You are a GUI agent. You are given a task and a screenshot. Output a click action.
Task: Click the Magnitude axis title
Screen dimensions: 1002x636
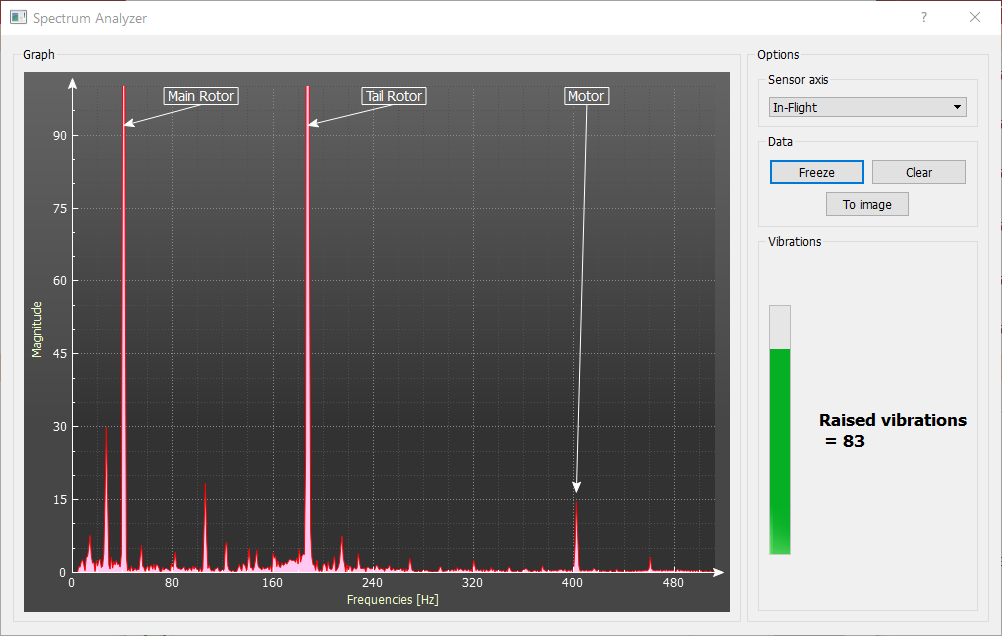(37, 329)
